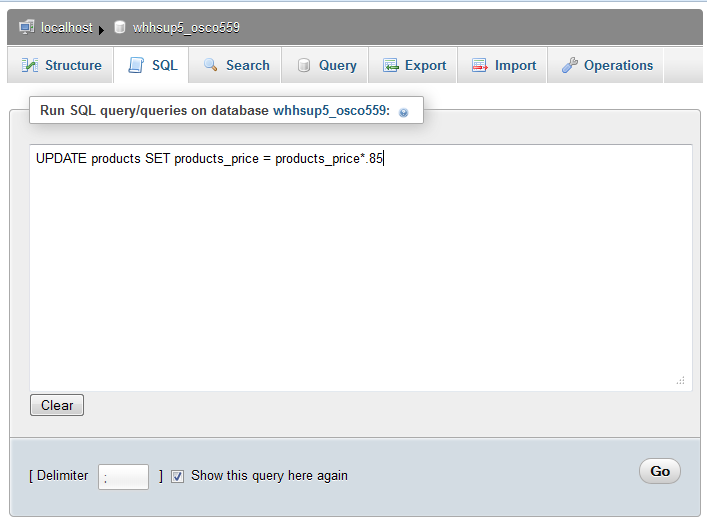This screenshot has height=520, width=707.
Task: Click the Search tab magnifier icon
Action: (211, 65)
